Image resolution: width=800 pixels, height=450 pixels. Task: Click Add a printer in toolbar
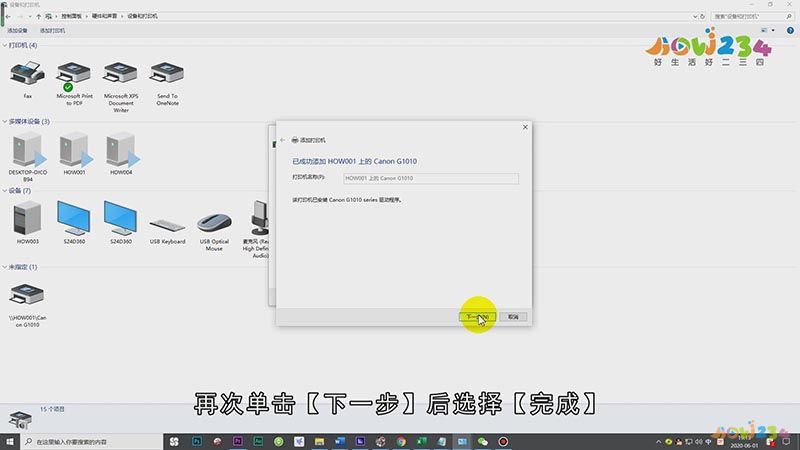[53, 31]
